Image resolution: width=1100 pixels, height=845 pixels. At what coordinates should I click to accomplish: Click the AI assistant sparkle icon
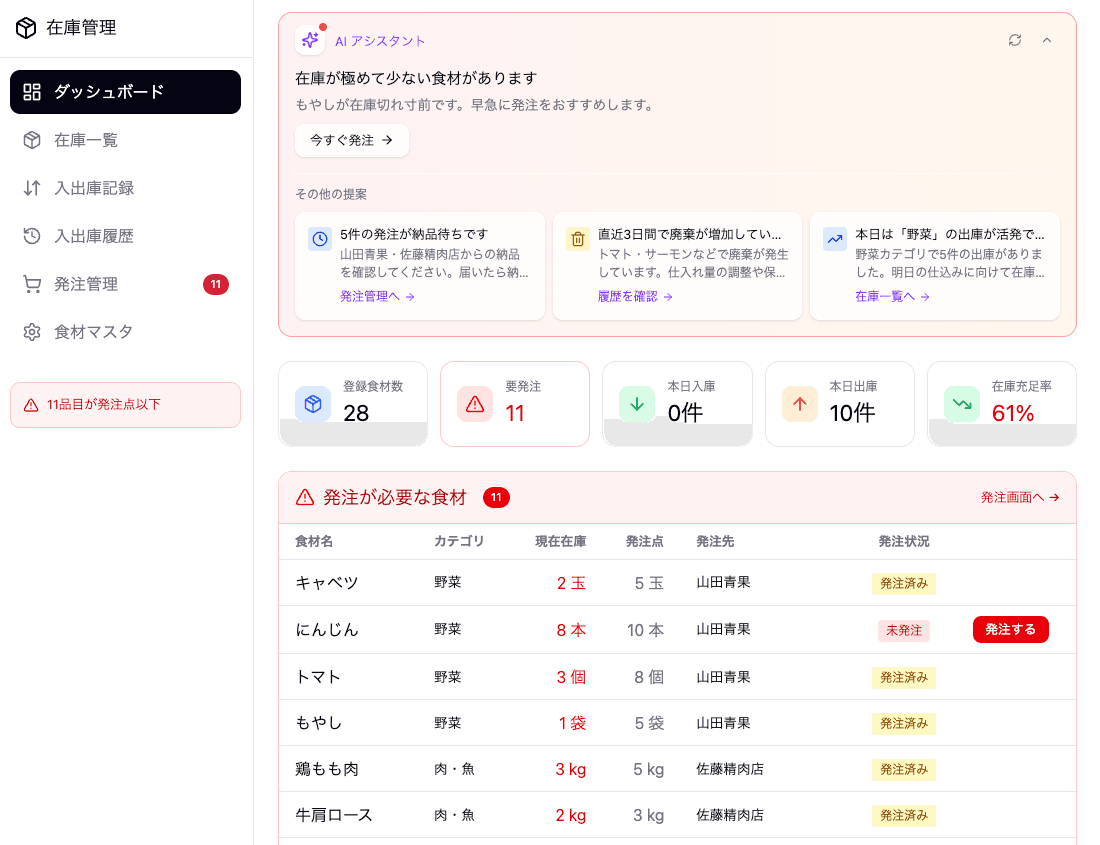pyautogui.click(x=310, y=40)
